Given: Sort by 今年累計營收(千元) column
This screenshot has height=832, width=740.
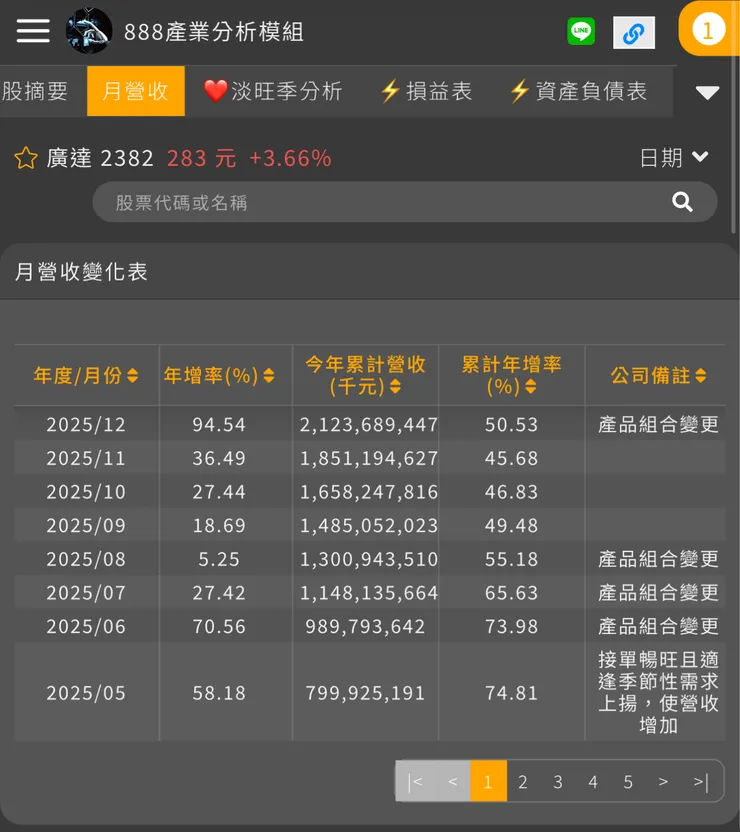Looking at the screenshot, I should 365,376.
